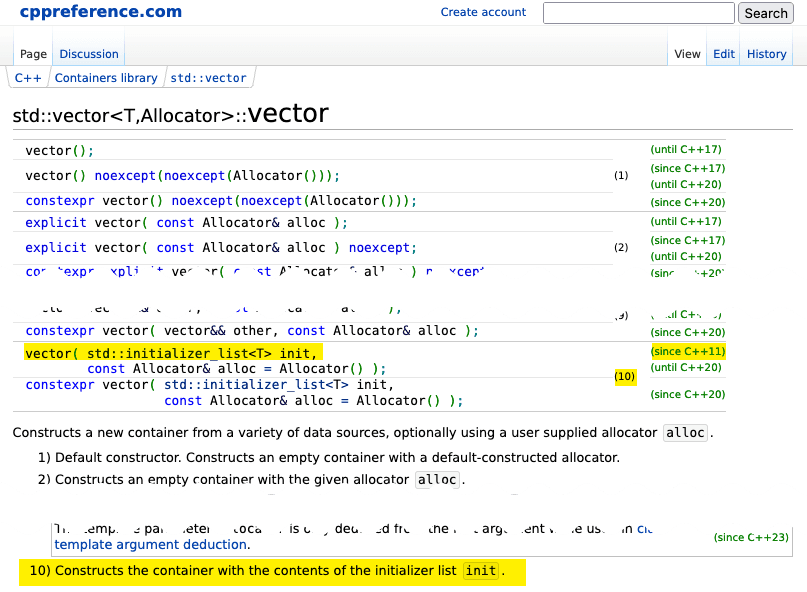Select the highlighted overload (10) marker
Viewport: 807px width, 592px height.
(624, 377)
